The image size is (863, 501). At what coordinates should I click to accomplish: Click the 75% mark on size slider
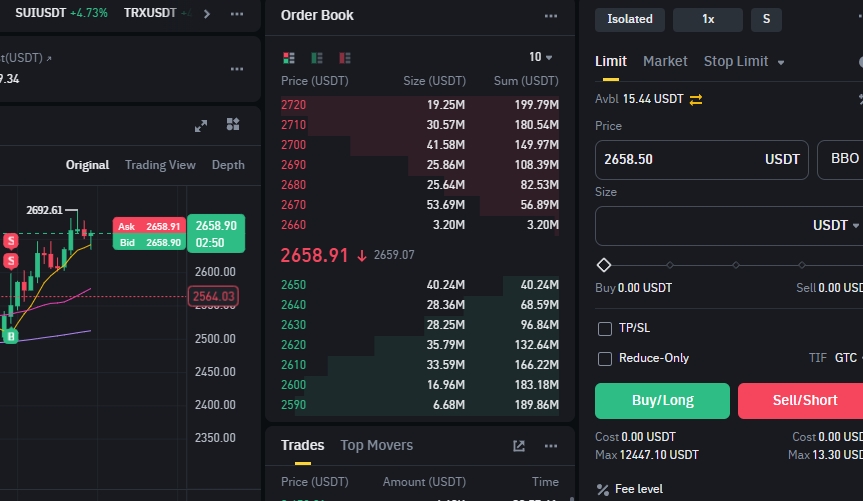[x=802, y=265]
